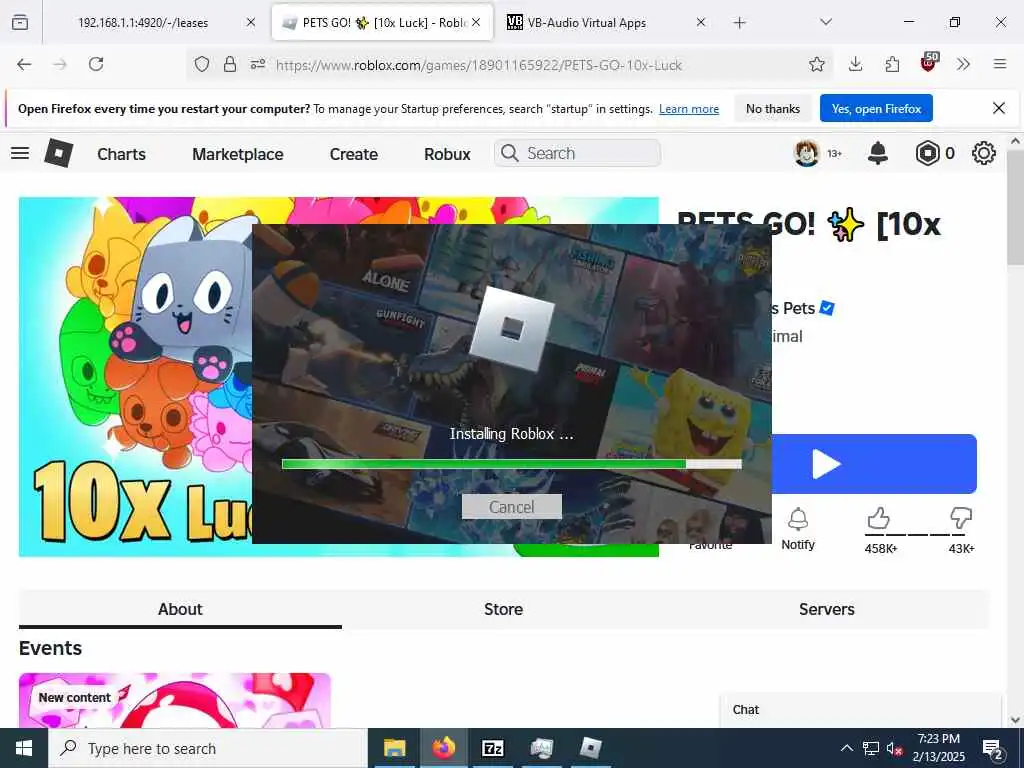The height and width of the screenshot is (768, 1024).
Task: Click the Installing Roblox progress bar
Action: (511, 464)
